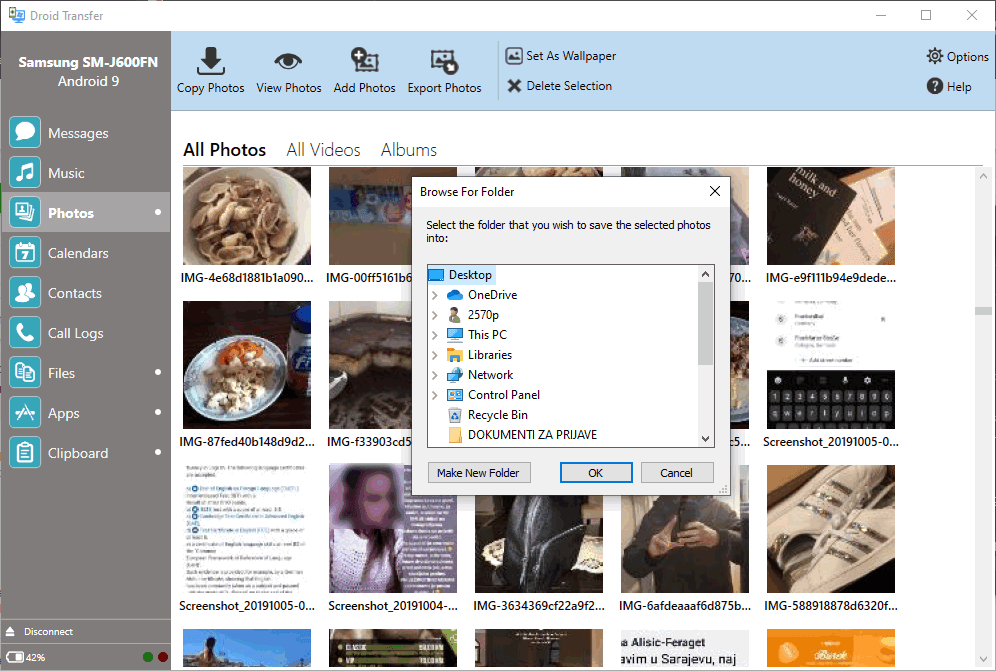Click the Libraries folder icon in tree

(455, 355)
